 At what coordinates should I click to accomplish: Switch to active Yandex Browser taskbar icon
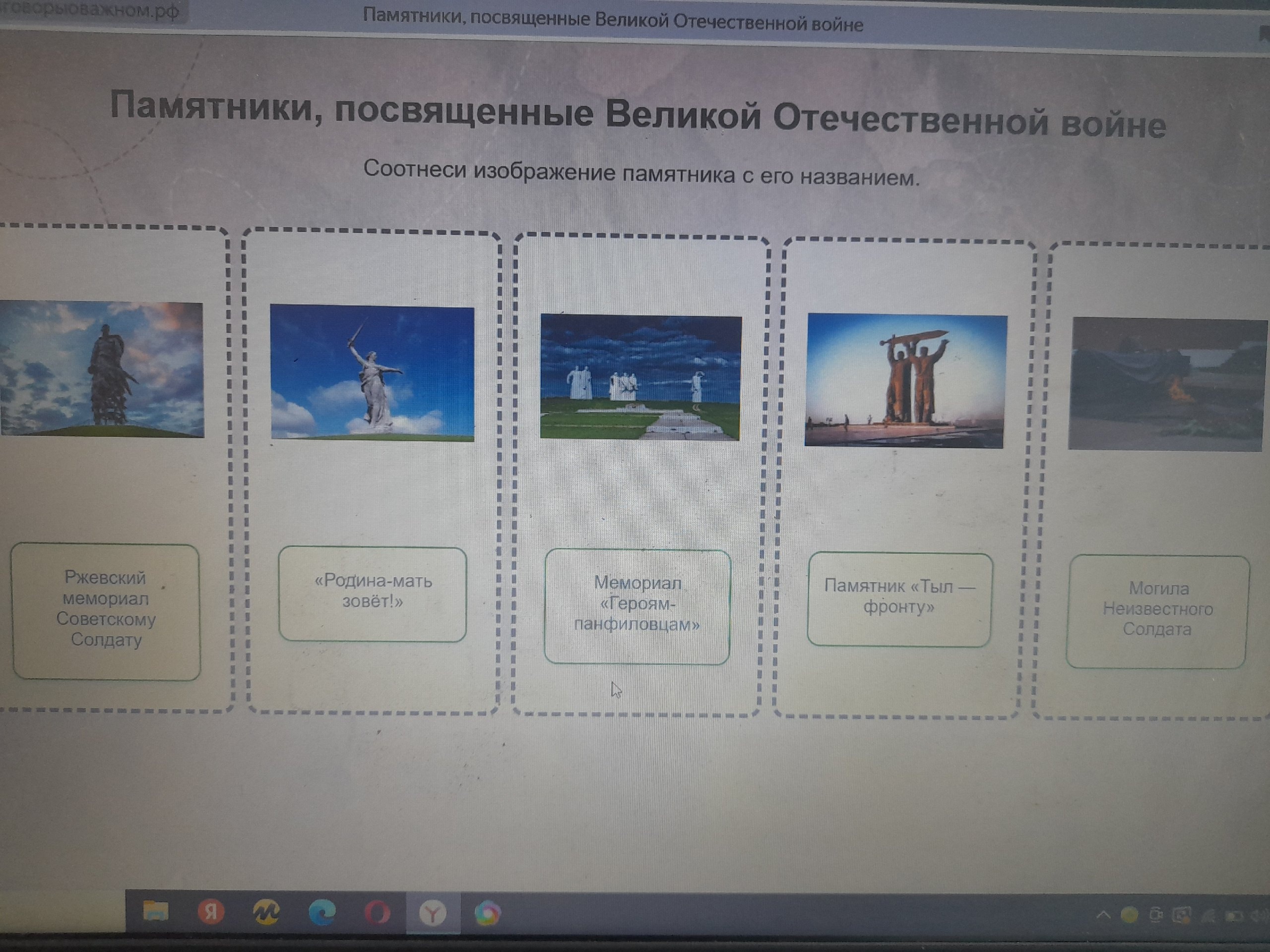432,913
